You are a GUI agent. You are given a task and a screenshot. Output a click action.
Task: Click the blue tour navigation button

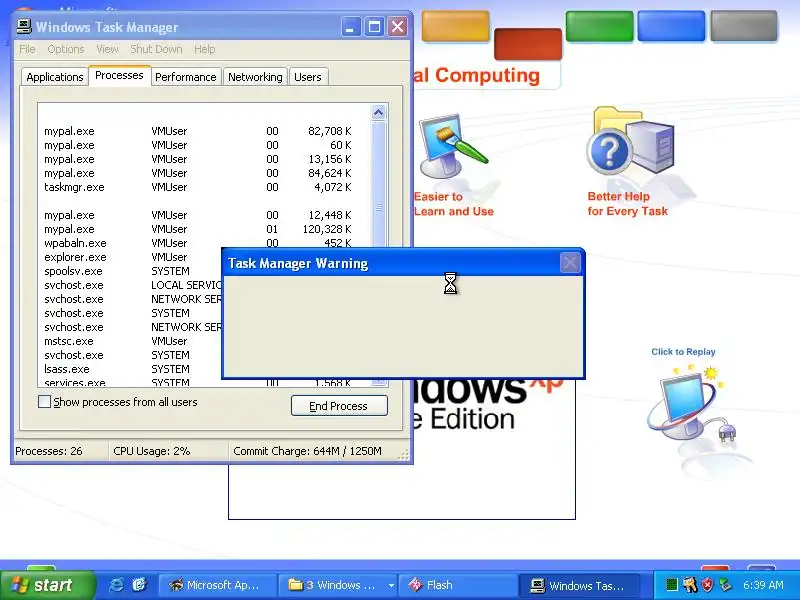(671, 26)
